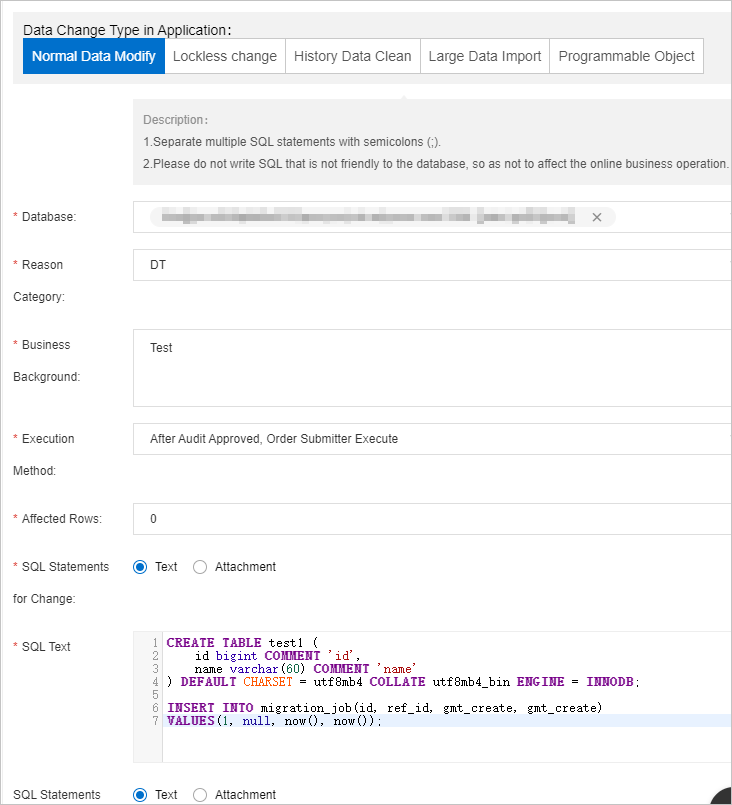This screenshot has height=805, width=732.
Task: Click the INSERT INTO migration_job line
Action: coord(384,708)
